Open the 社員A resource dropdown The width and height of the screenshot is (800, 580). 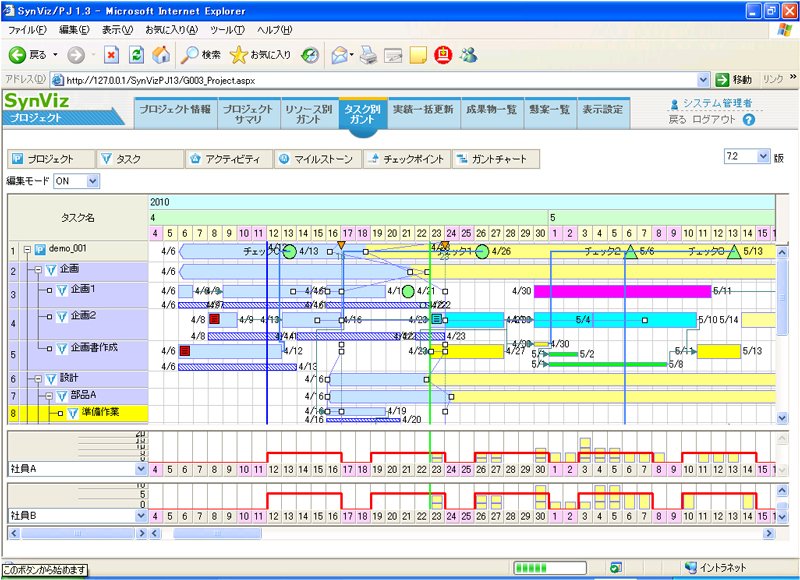[x=141, y=469]
